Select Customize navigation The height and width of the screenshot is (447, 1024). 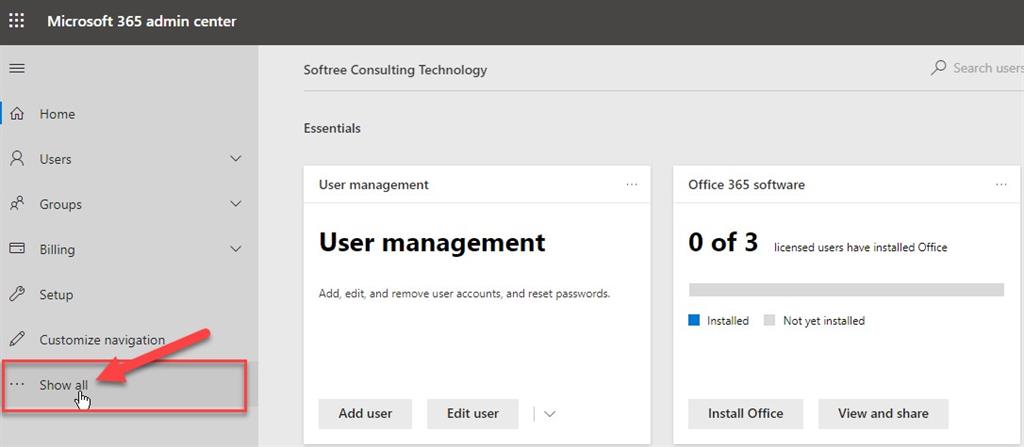[129, 339]
